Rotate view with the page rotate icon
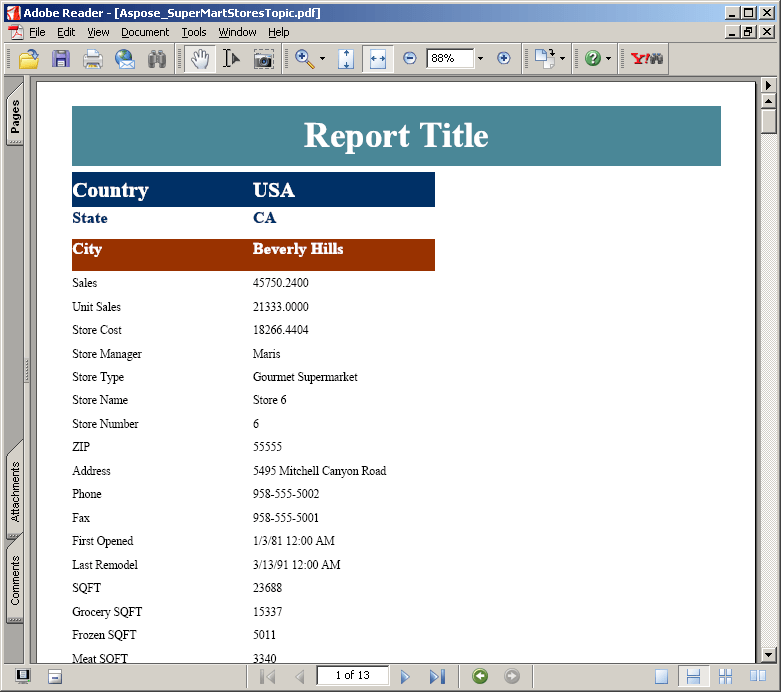 [x=545, y=58]
